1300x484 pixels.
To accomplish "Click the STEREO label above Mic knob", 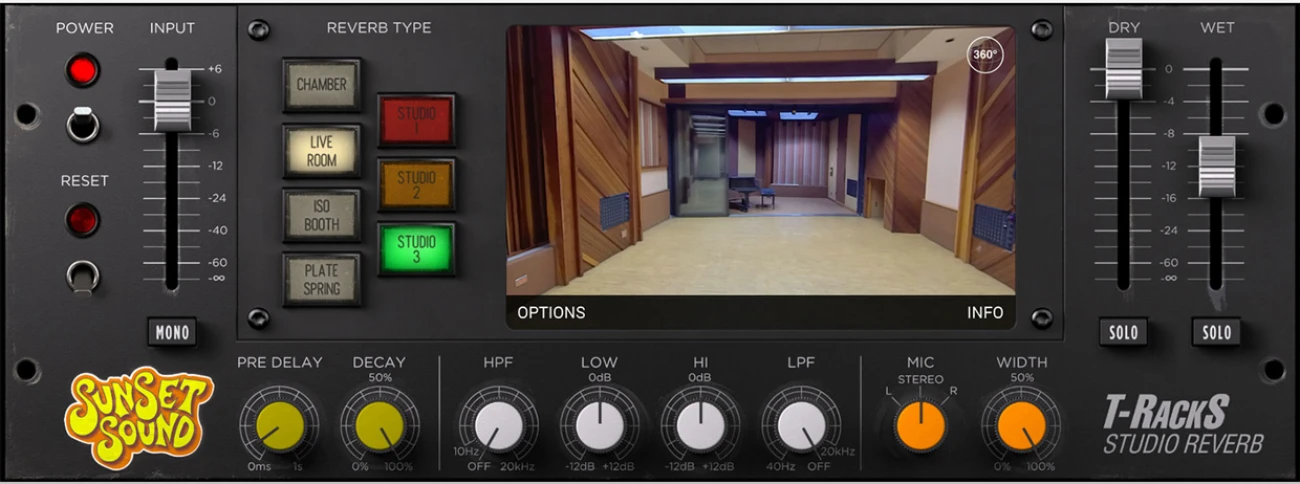I will [921, 379].
